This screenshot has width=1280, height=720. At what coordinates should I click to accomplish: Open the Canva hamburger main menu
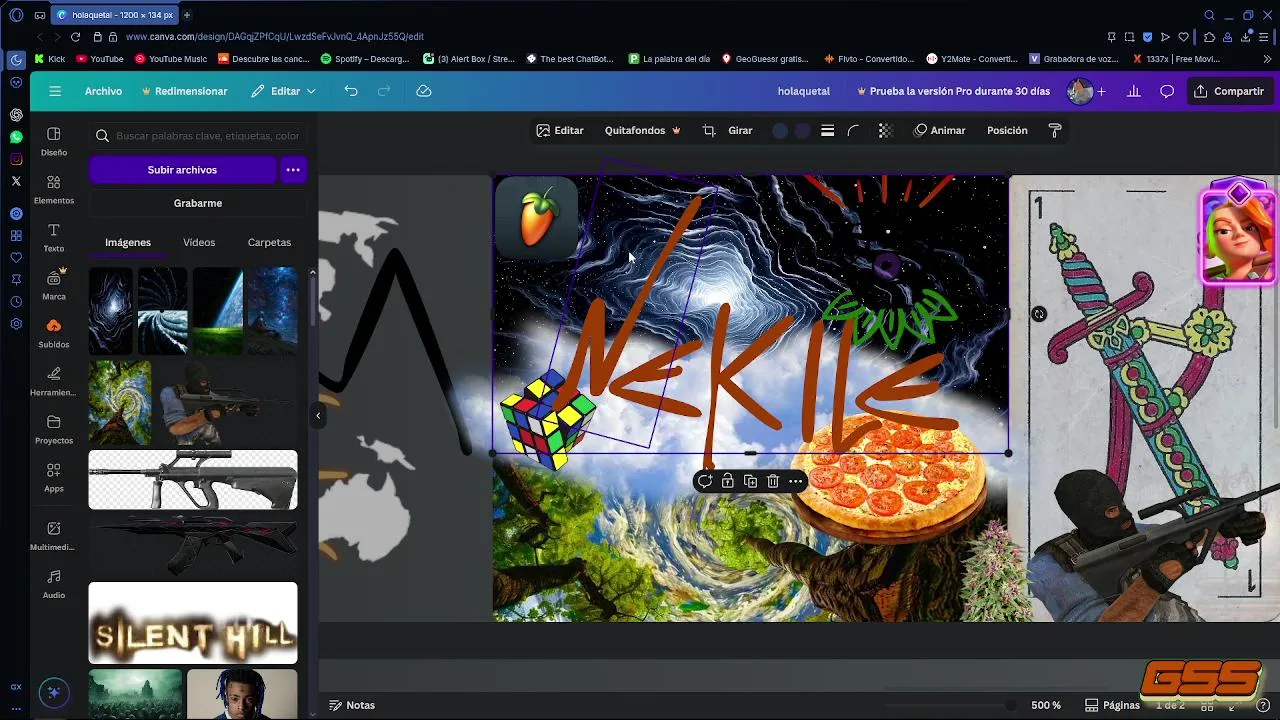55,91
